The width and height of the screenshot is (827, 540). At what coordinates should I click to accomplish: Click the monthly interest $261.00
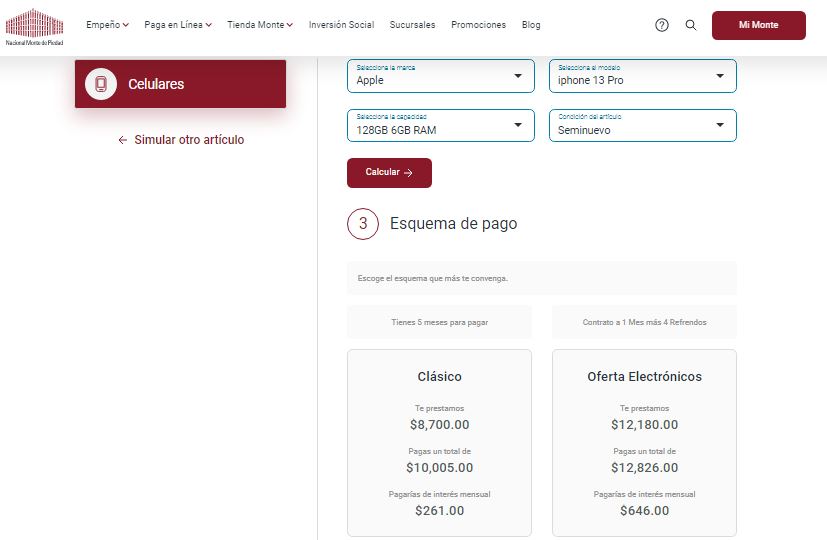tap(439, 510)
